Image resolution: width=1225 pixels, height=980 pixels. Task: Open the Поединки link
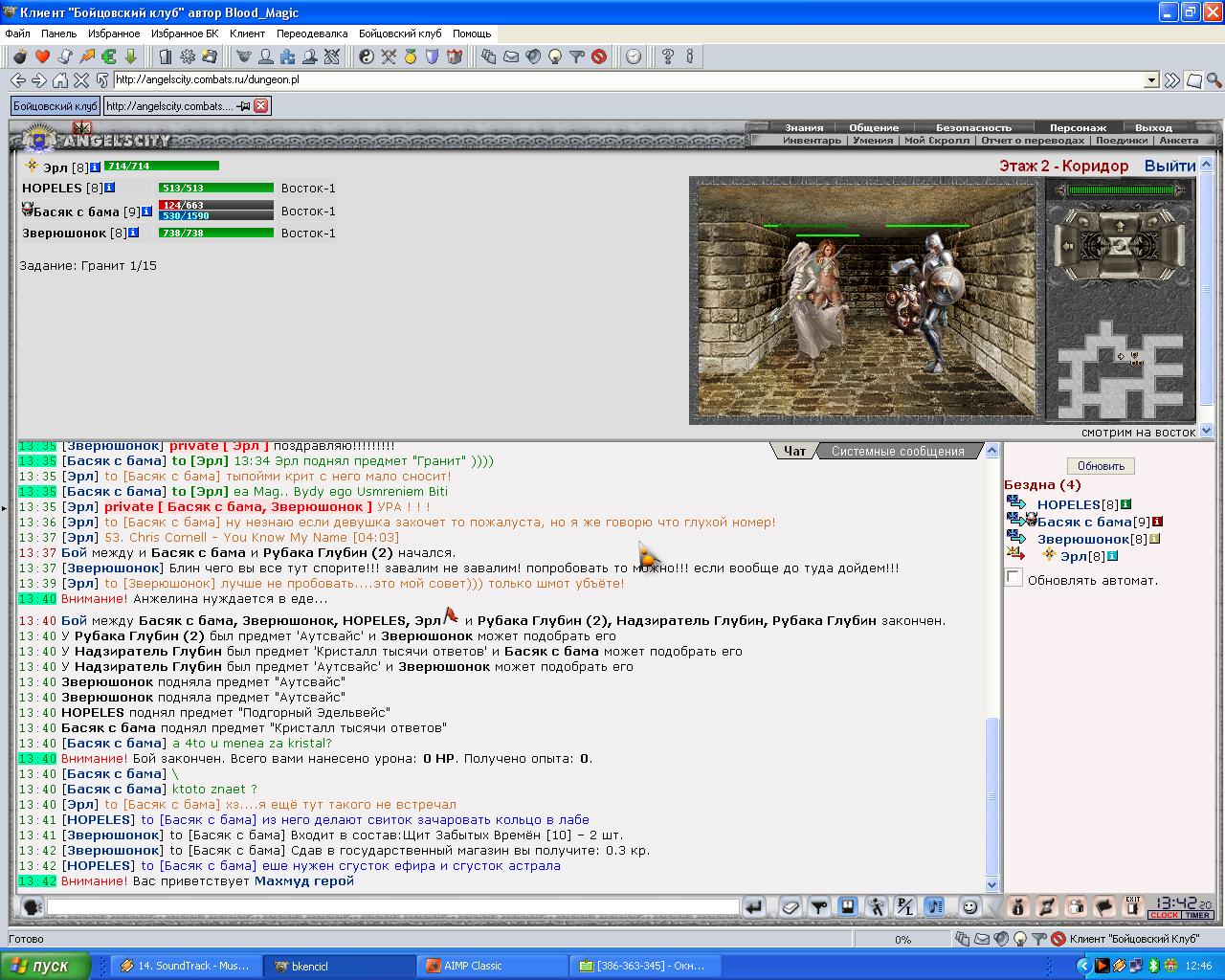click(x=1121, y=140)
